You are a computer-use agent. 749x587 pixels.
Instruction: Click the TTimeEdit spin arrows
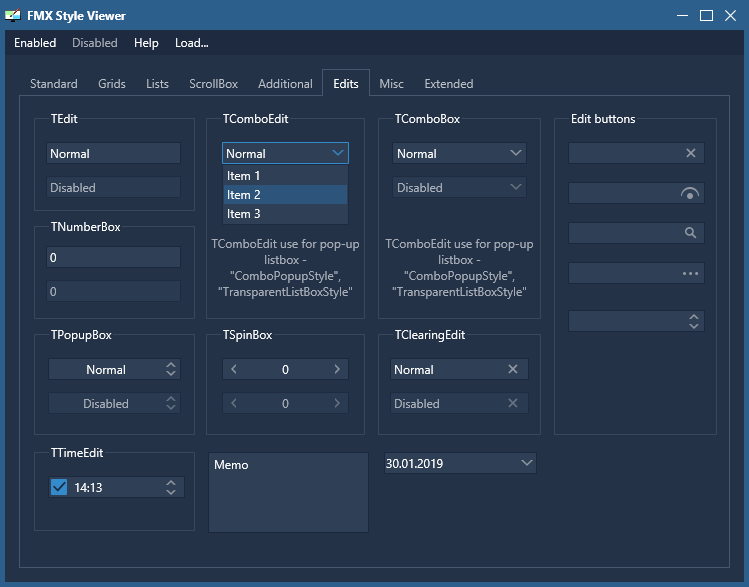(x=171, y=487)
